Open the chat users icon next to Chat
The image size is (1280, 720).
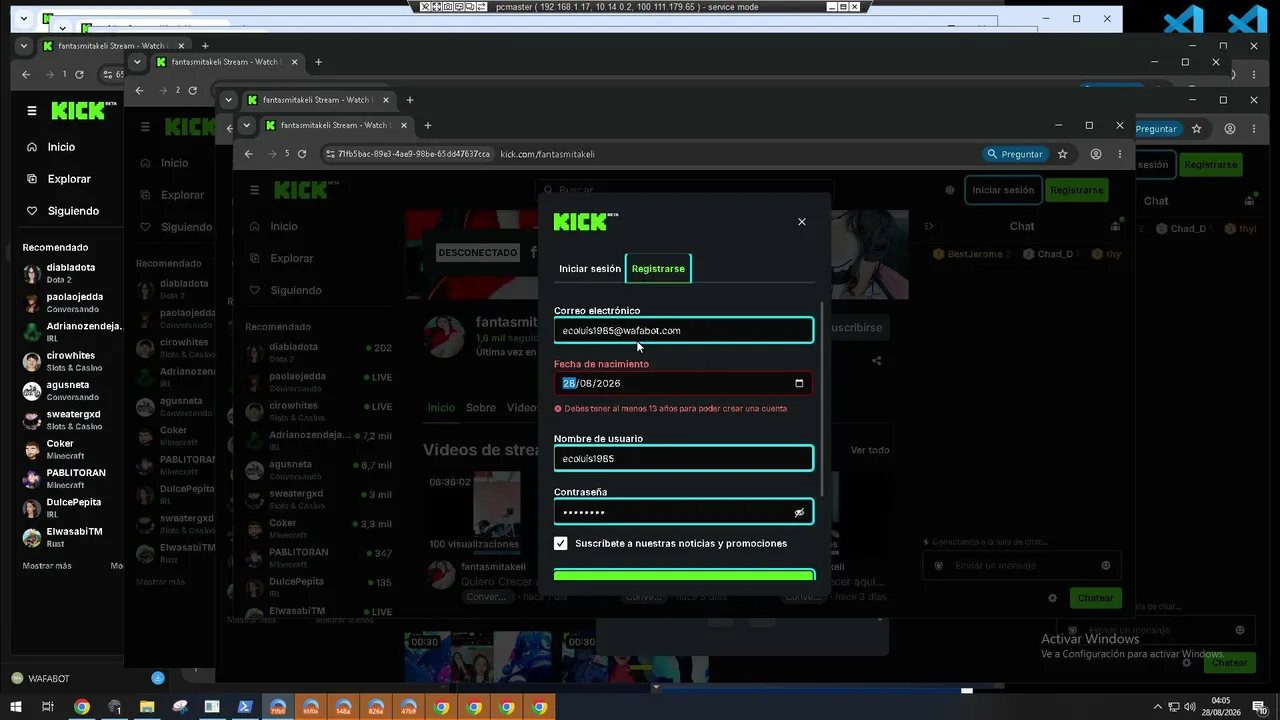click(x=1115, y=226)
